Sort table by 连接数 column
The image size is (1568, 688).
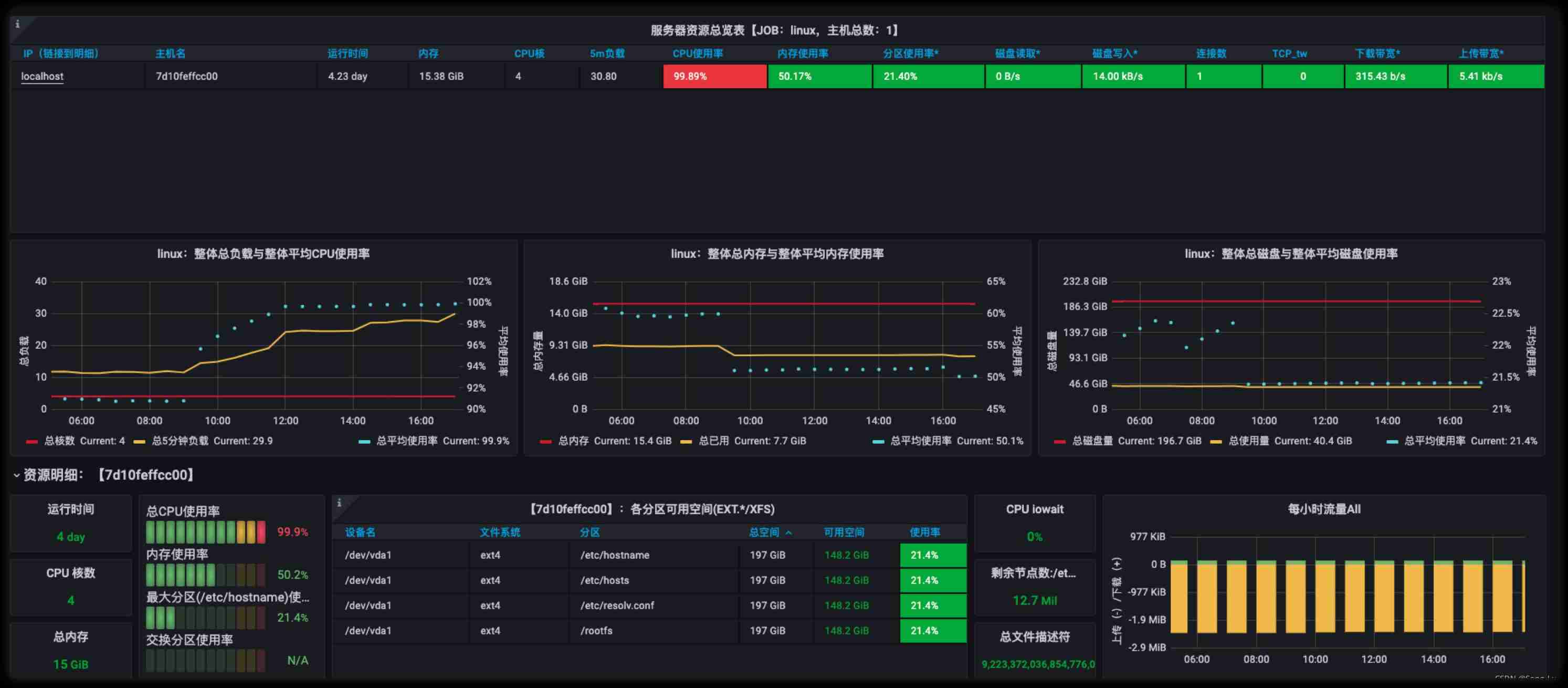pyautogui.click(x=1211, y=54)
